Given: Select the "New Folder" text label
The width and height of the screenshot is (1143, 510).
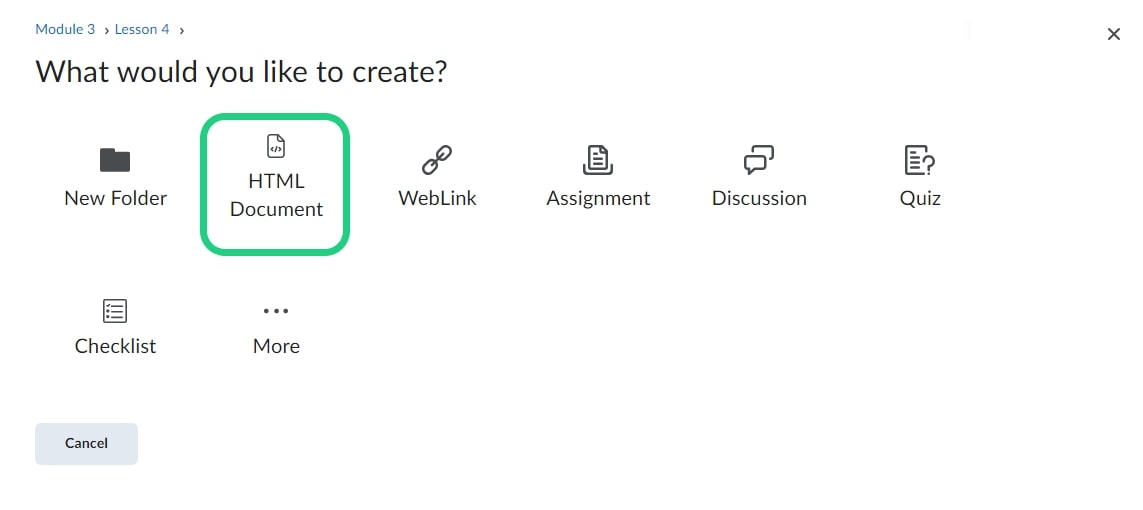Looking at the screenshot, I should (115, 198).
